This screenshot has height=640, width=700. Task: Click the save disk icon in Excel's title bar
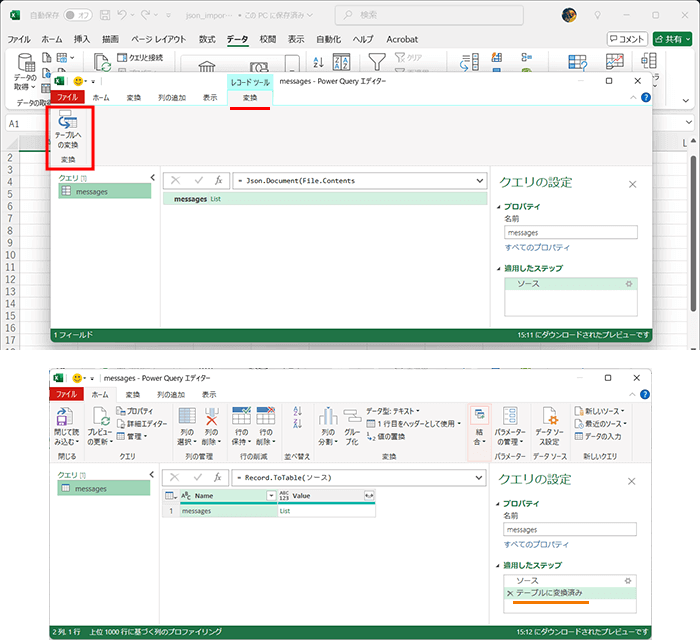(x=105, y=15)
